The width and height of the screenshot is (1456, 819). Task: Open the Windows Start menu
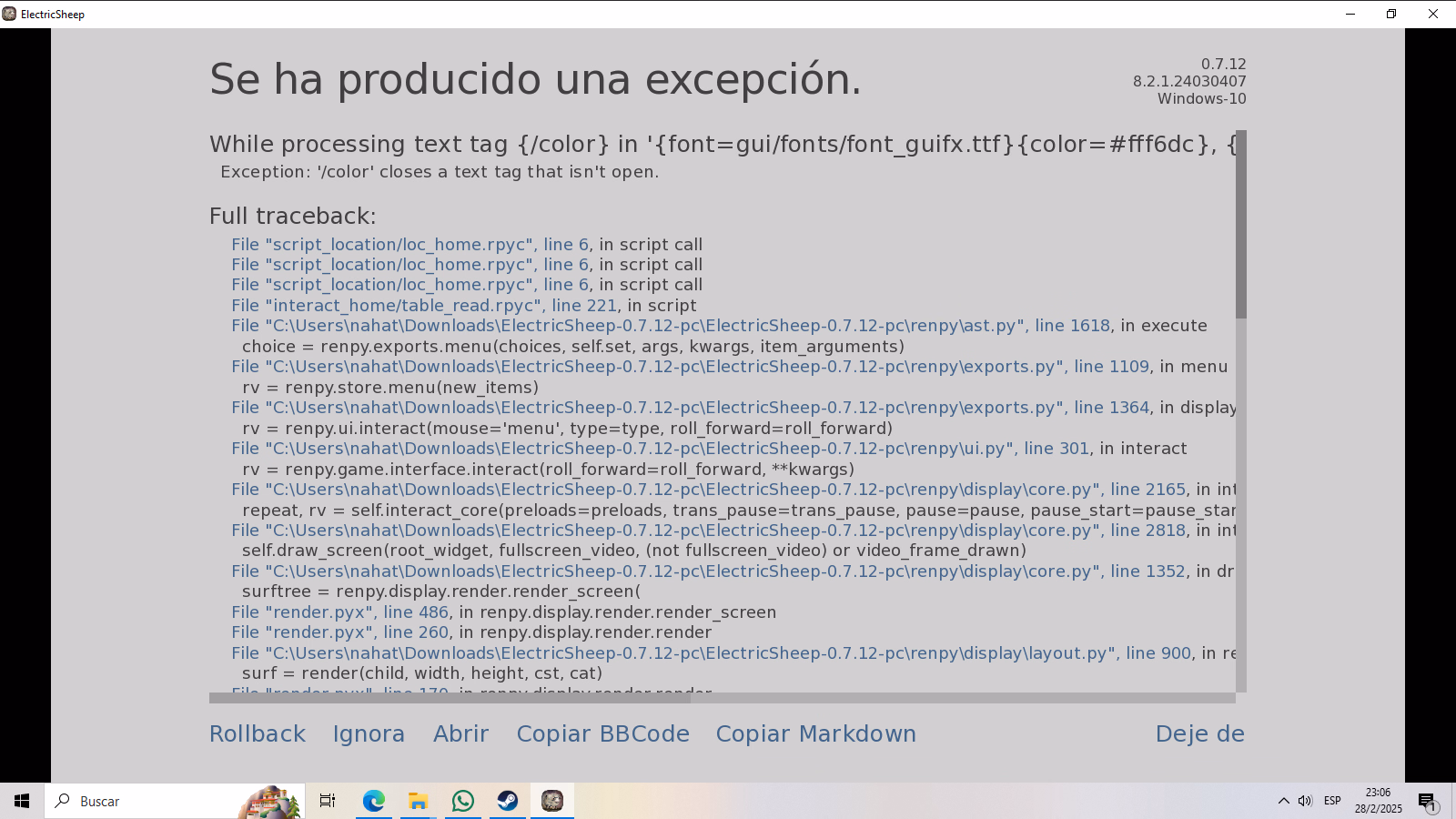pyautogui.click(x=22, y=801)
